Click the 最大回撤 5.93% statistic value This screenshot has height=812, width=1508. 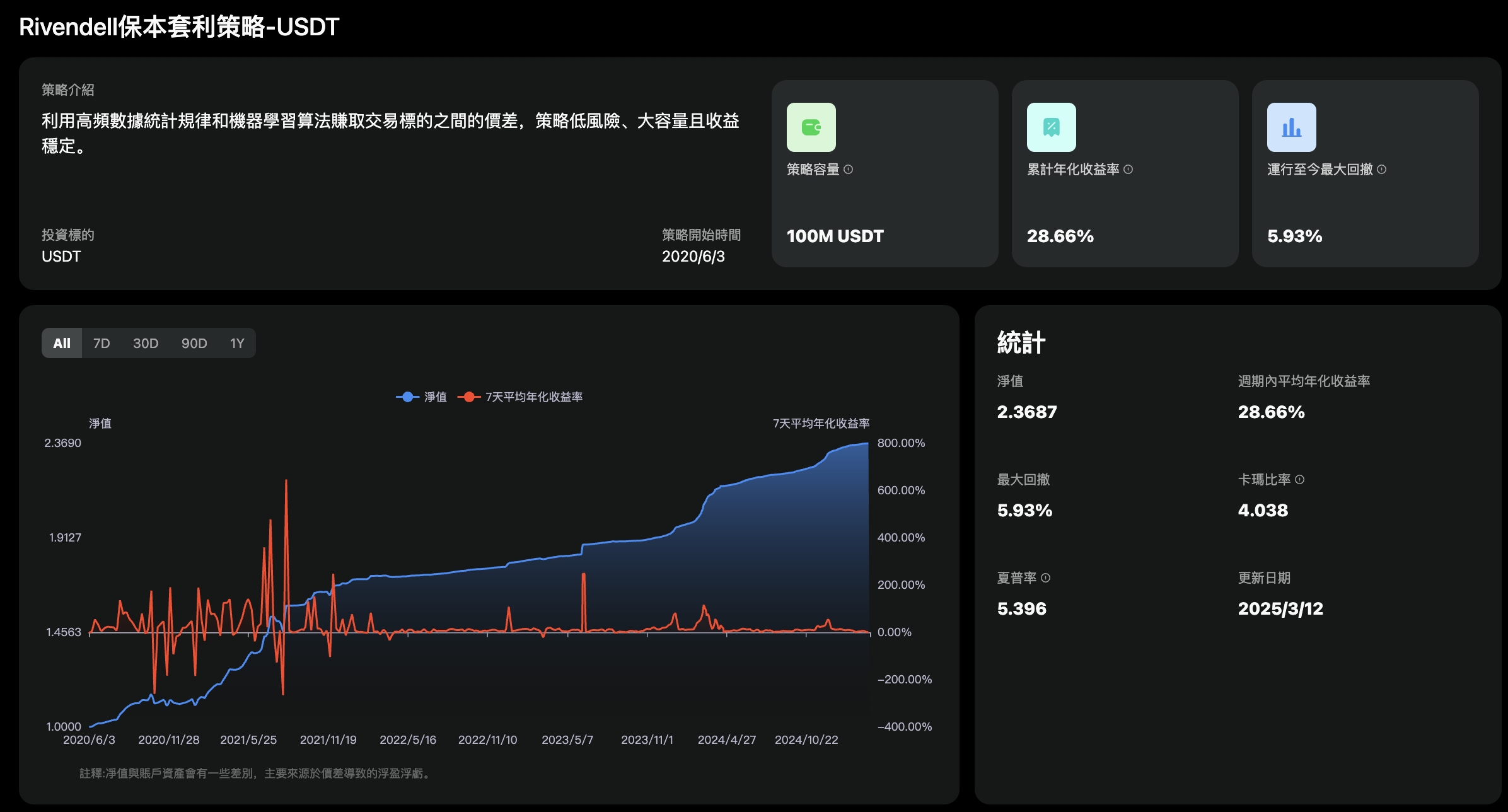pyautogui.click(x=1024, y=511)
